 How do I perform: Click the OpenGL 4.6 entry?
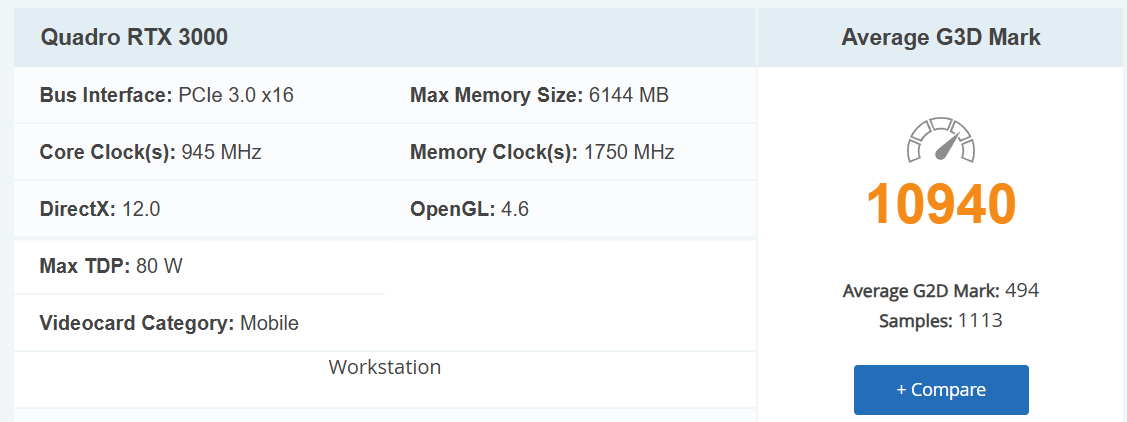point(469,209)
